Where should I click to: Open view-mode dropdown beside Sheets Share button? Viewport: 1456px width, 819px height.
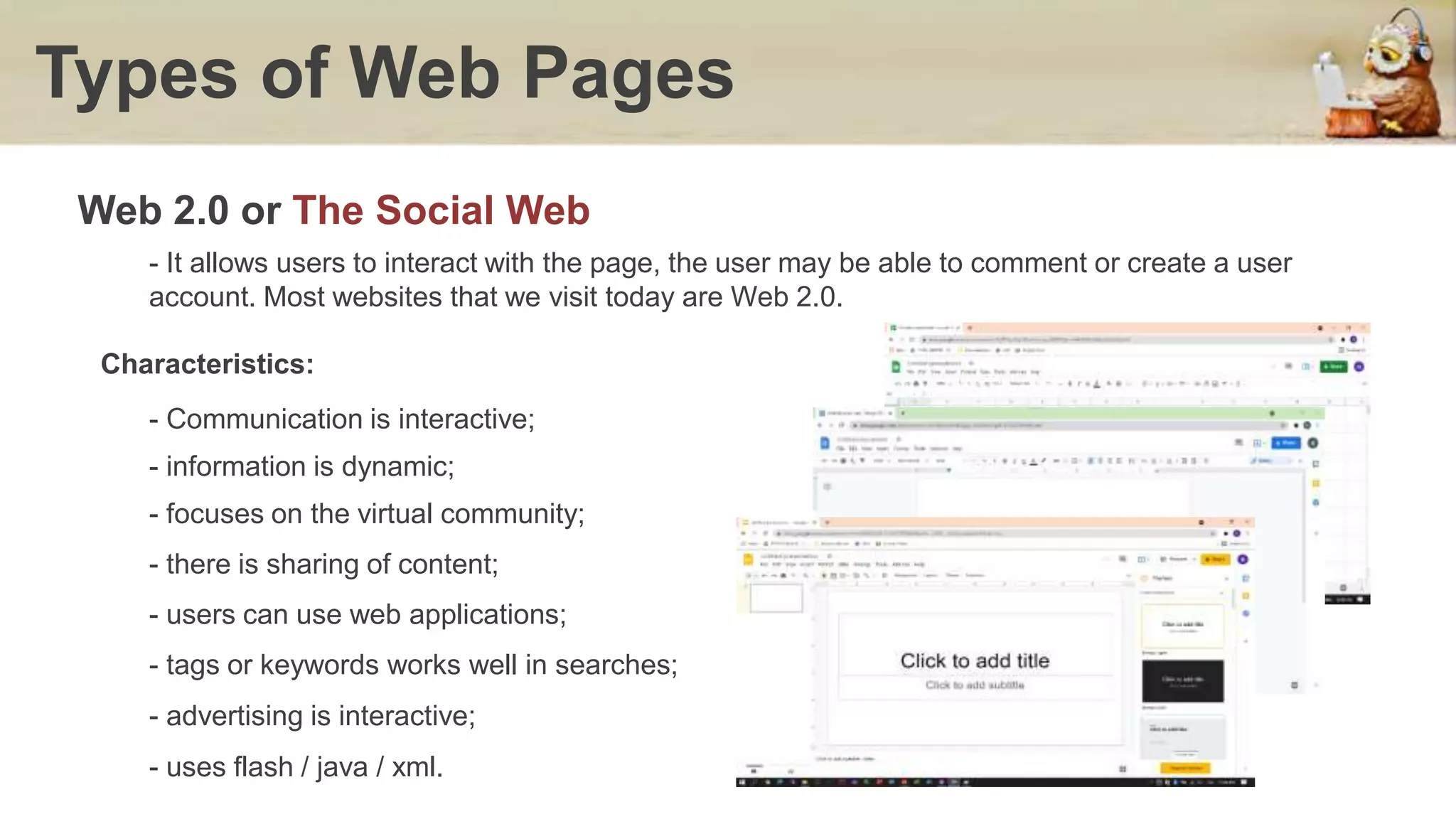pyautogui.click(x=1307, y=367)
